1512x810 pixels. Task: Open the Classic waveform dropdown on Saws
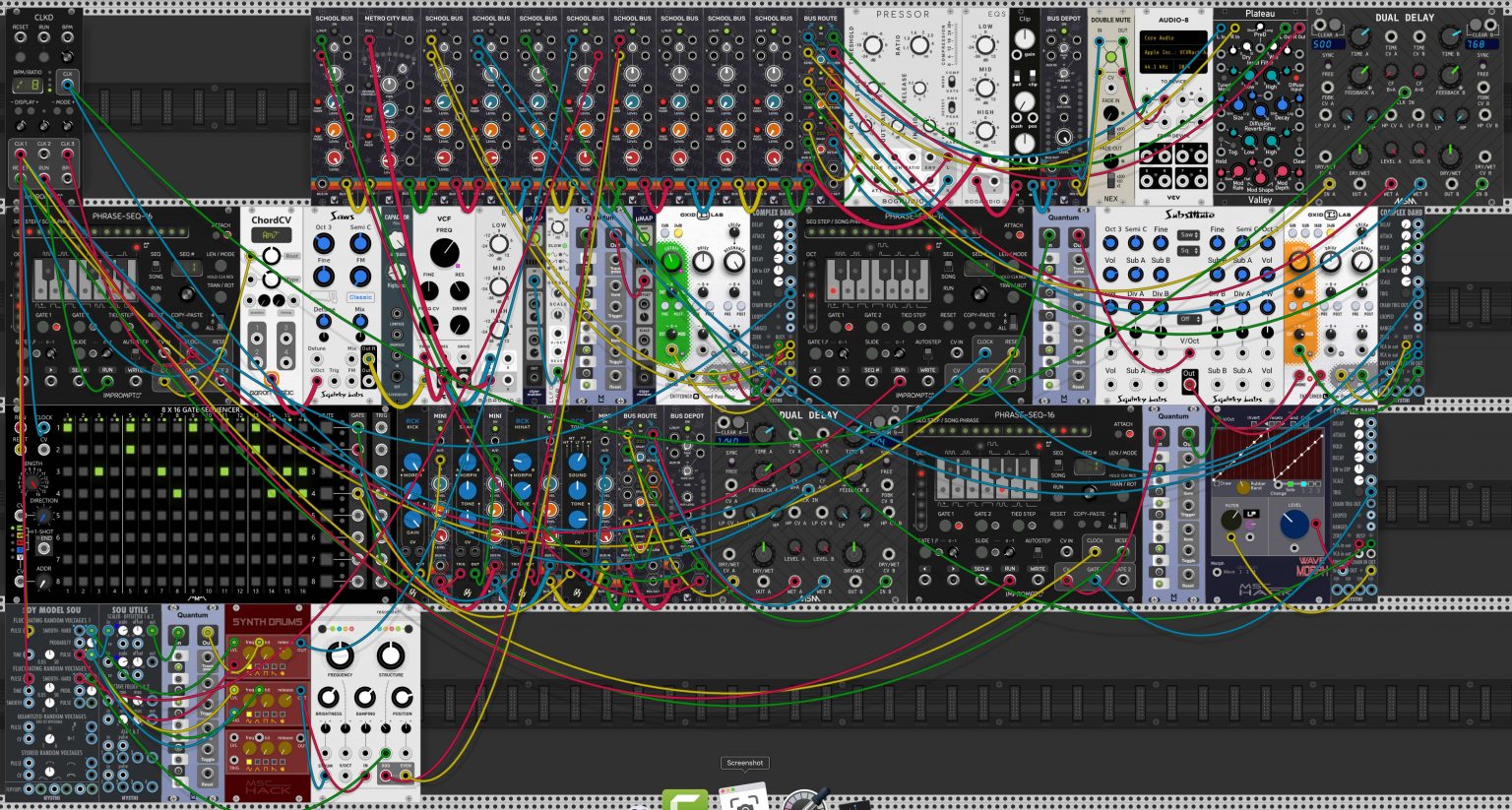(x=360, y=297)
